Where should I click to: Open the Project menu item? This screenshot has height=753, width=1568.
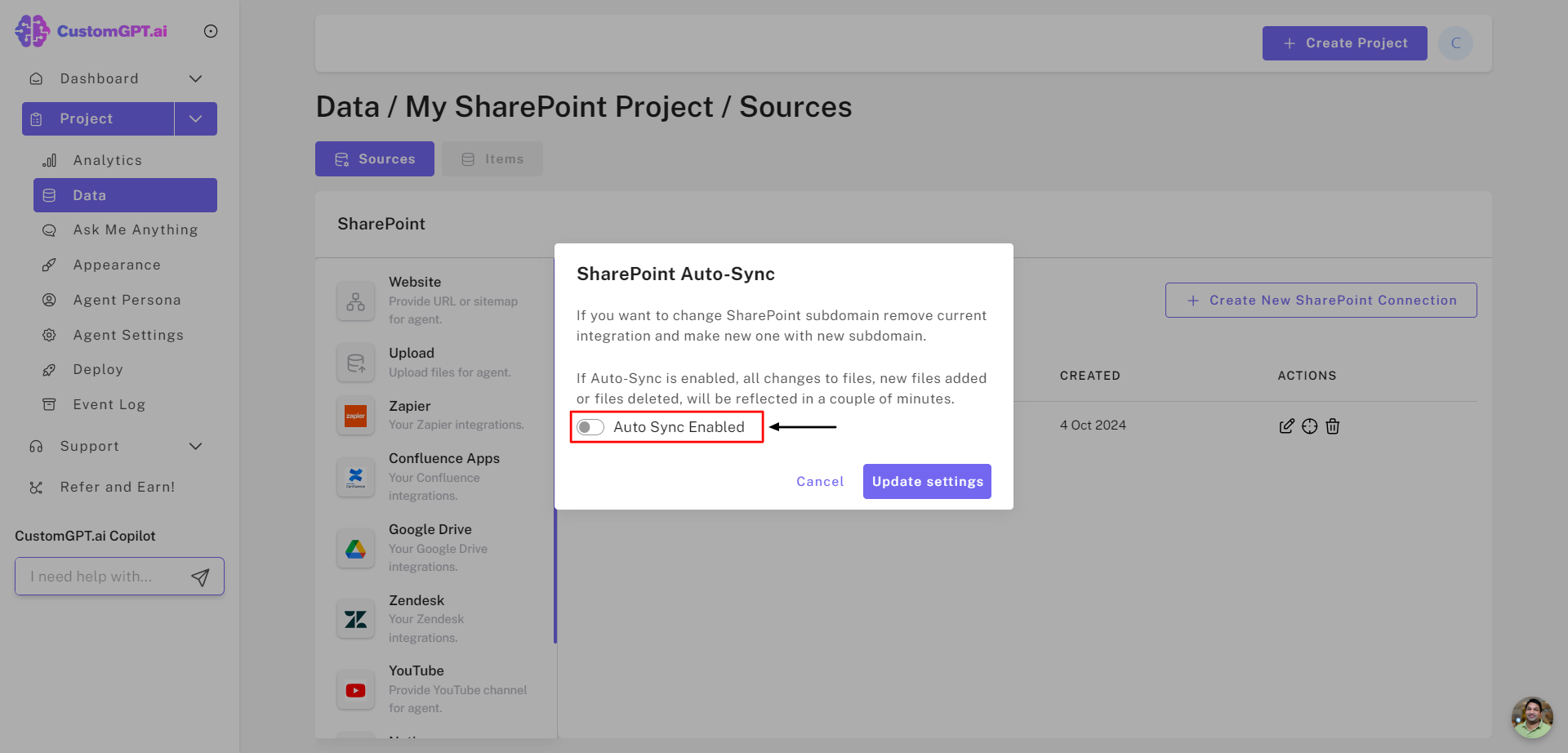pyautogui.click(x=98, y=118)
